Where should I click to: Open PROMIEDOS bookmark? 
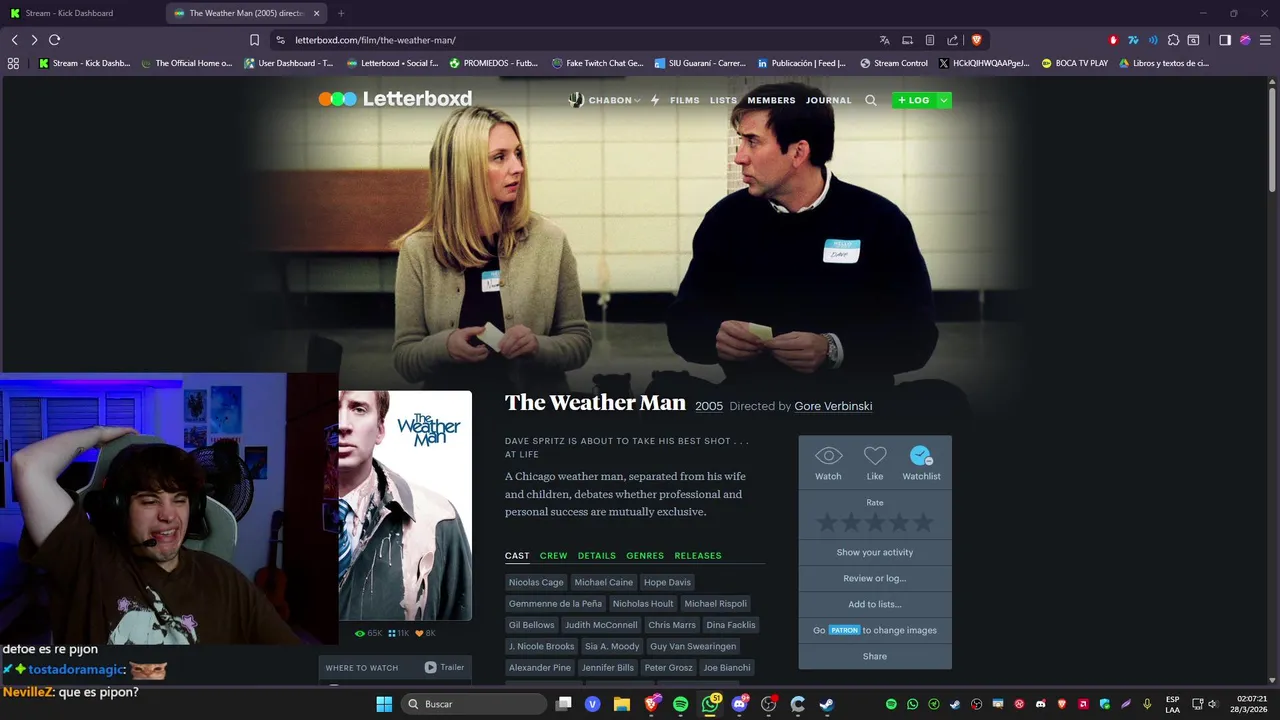[x=494, y=63]
